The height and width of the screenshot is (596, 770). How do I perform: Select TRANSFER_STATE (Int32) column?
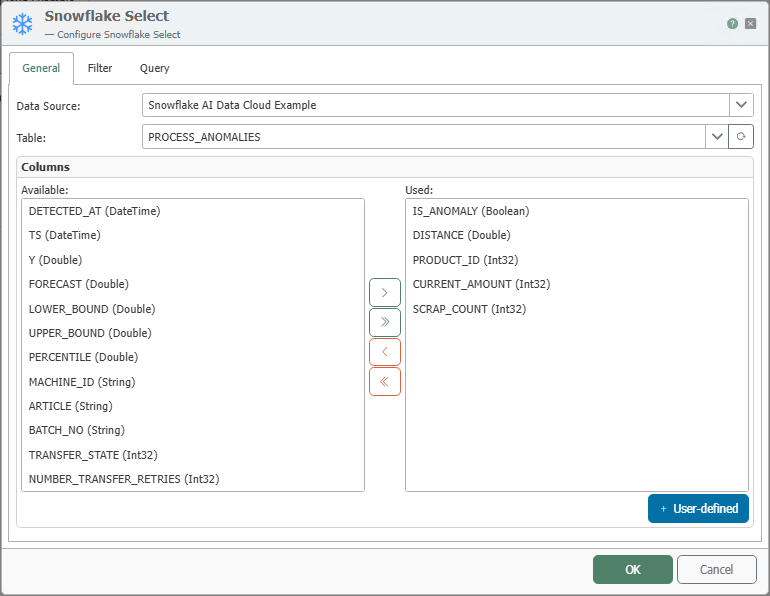[193, 455]
